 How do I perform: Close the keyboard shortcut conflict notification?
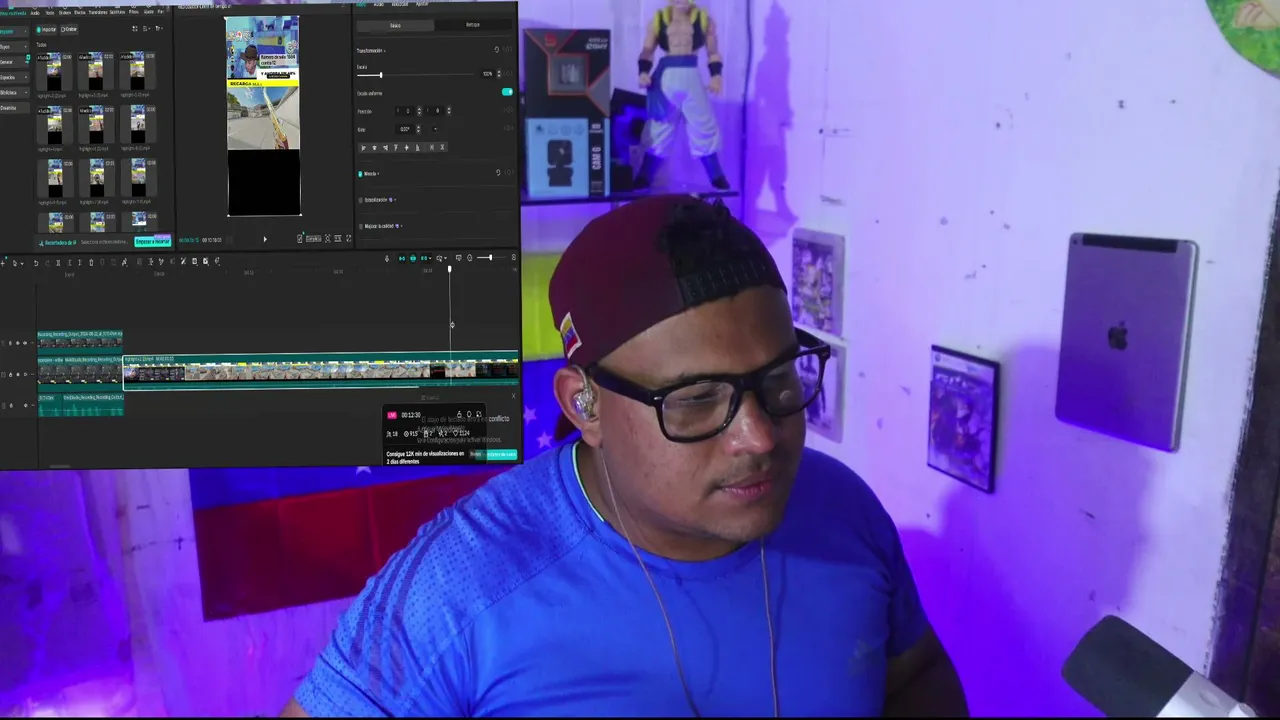514,396
